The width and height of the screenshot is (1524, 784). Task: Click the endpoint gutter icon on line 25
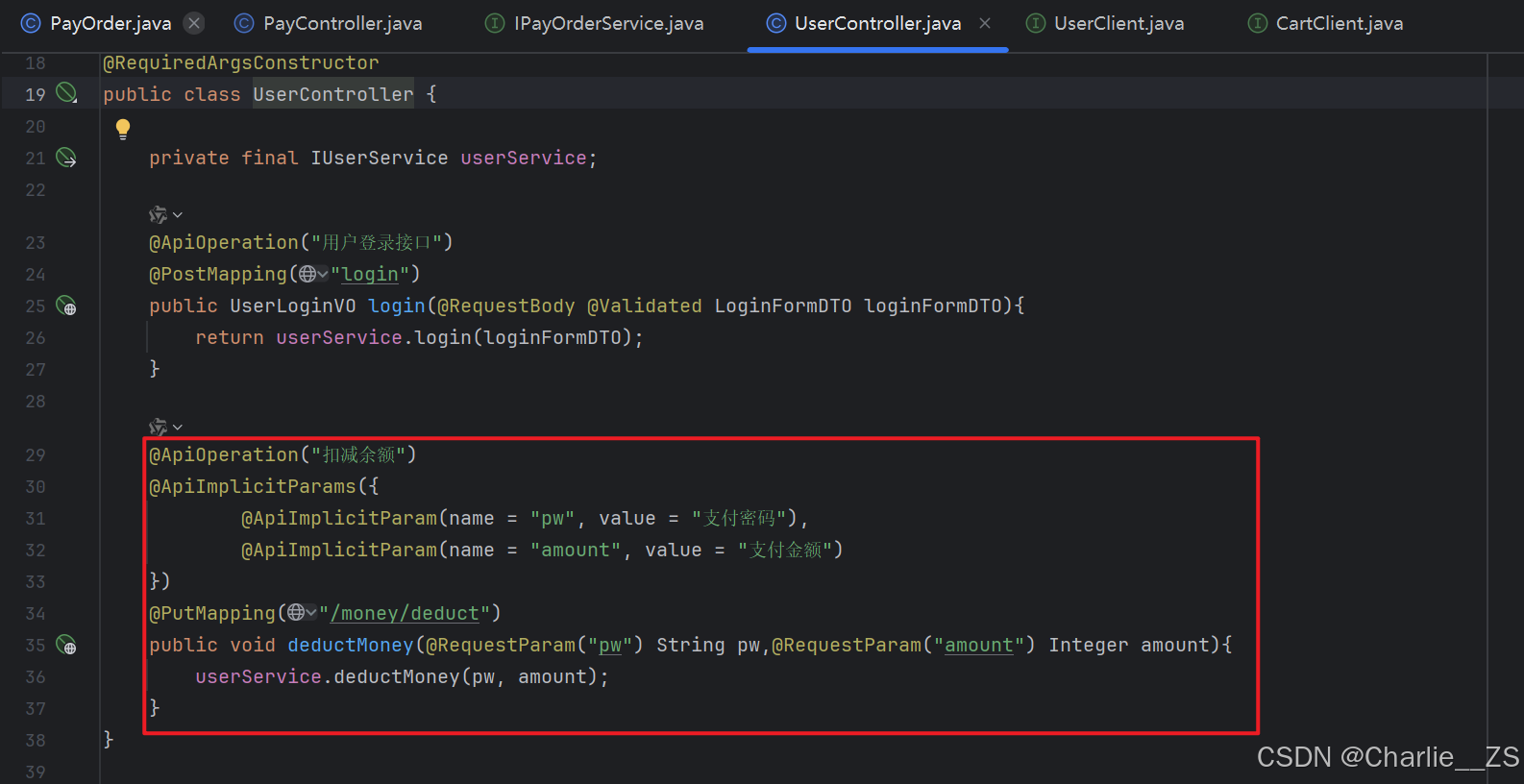point(66,306)
